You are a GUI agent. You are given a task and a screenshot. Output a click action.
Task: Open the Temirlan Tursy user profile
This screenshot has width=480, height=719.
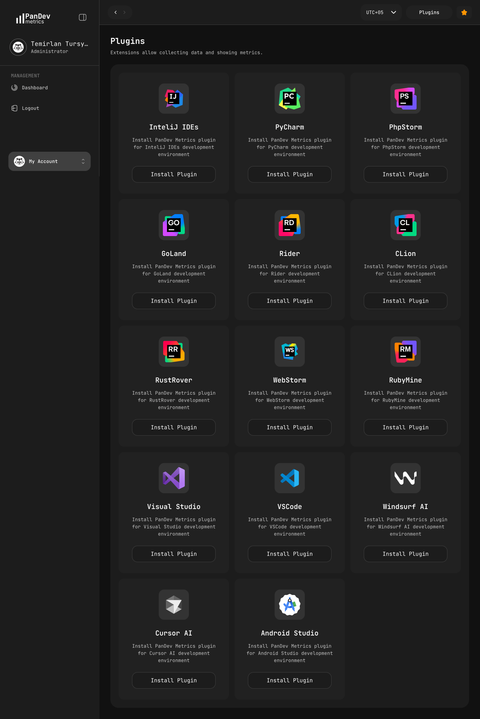(50, 47)
